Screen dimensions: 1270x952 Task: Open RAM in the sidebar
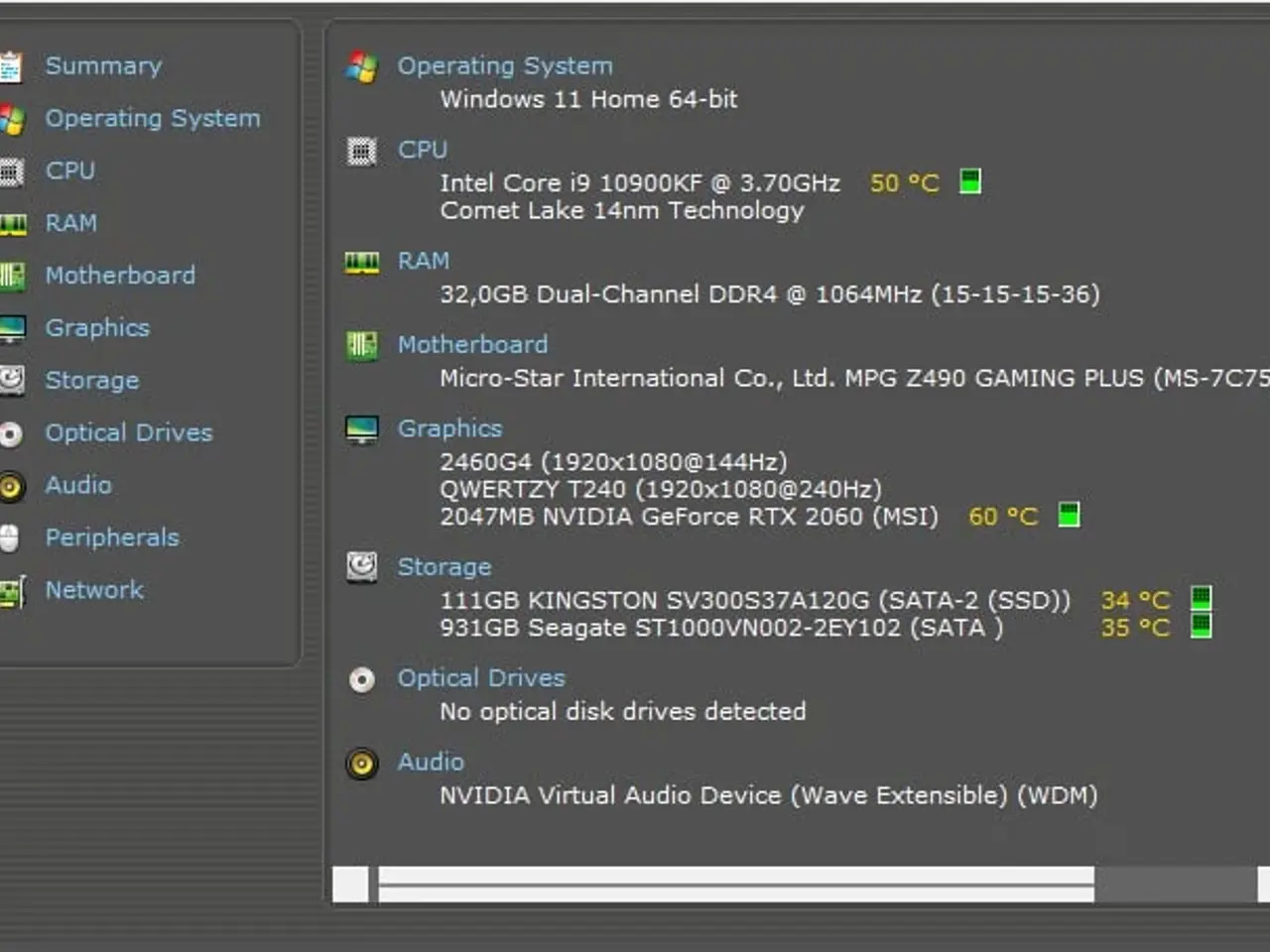point(71,223)
